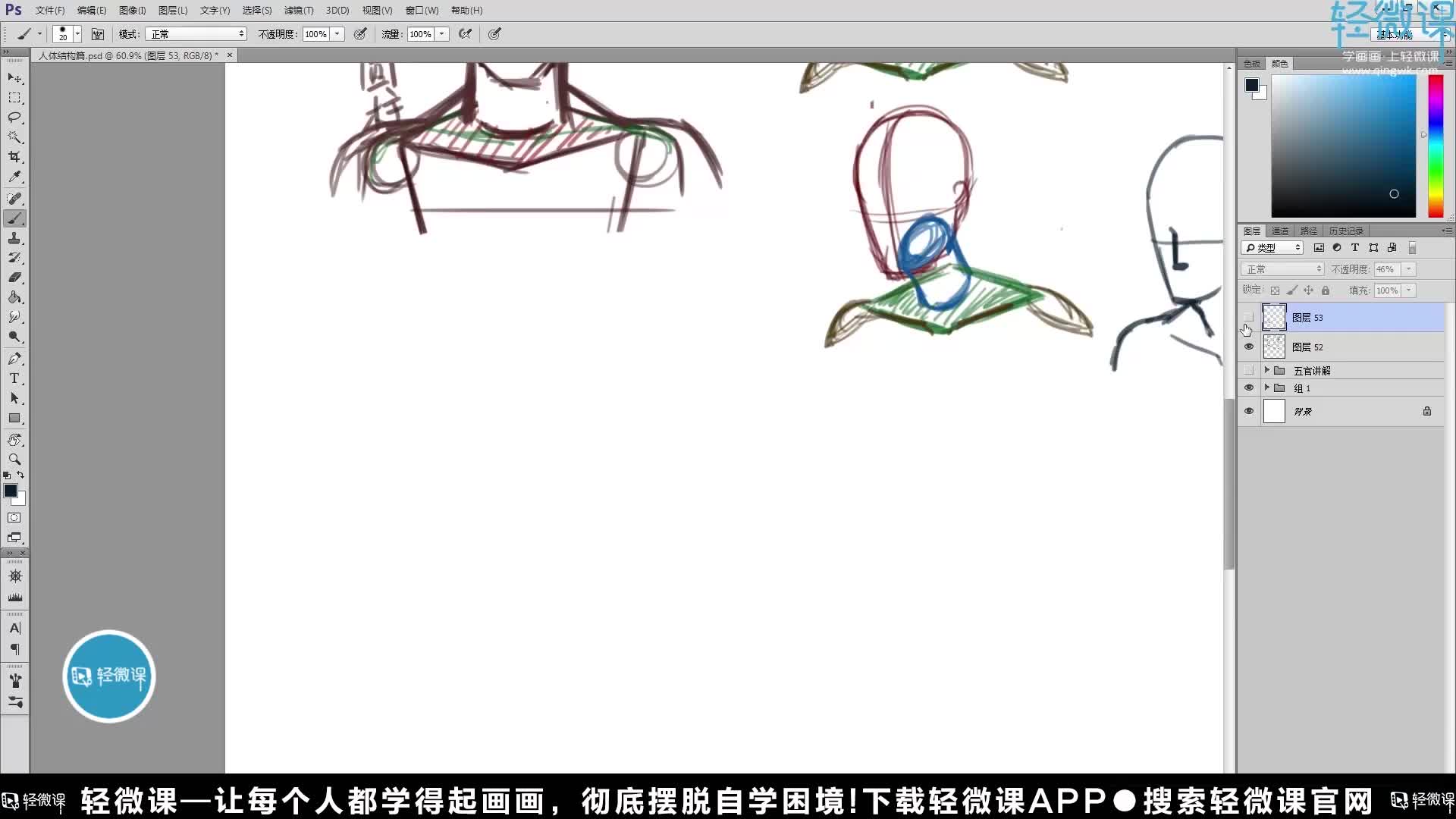Select the Crop tool
This screenshot has width=1456, height=819.
pyautogui.click(x=14, y=157)
